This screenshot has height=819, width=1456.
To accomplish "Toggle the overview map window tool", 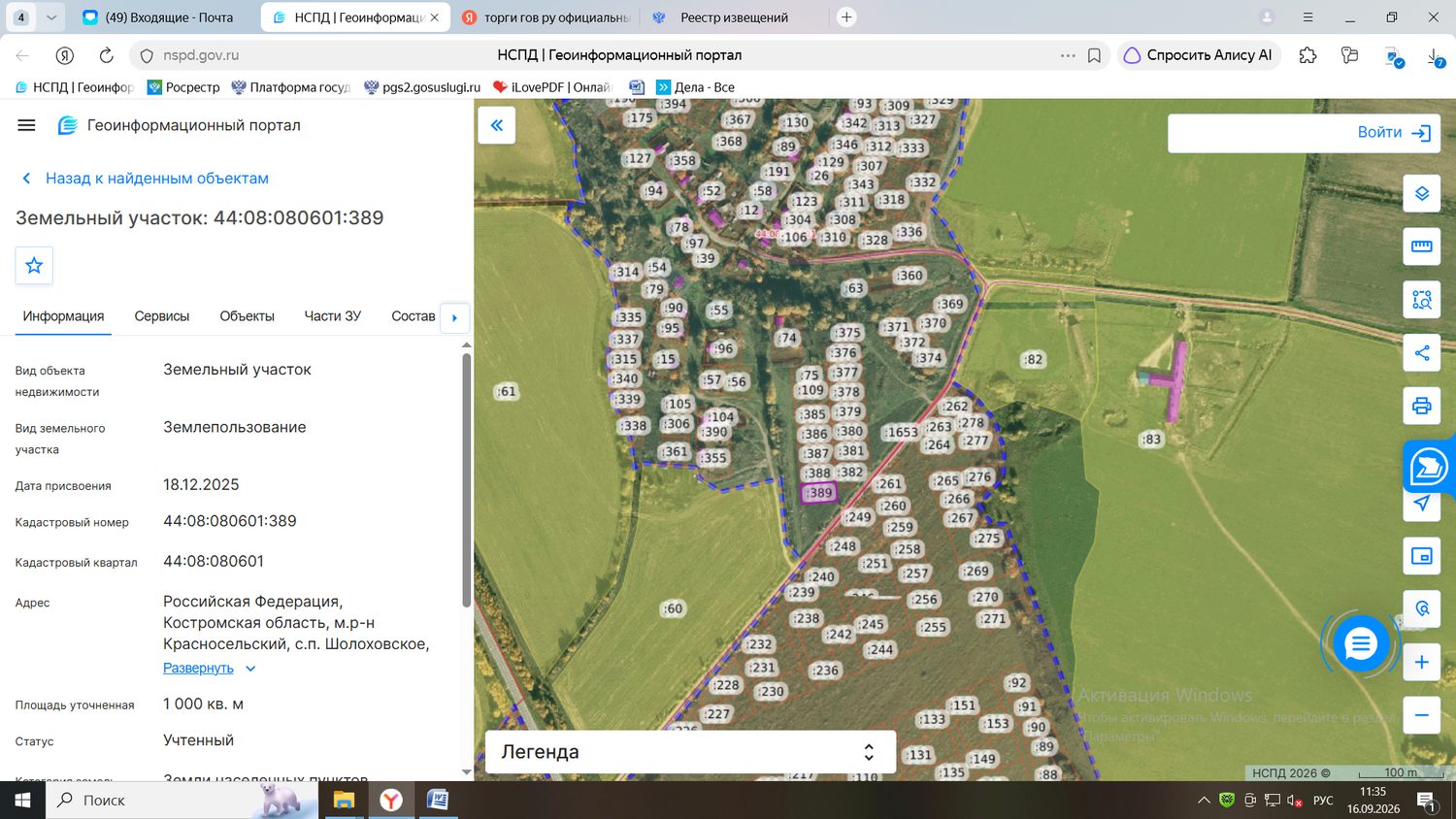I will tap(1422, 556).
